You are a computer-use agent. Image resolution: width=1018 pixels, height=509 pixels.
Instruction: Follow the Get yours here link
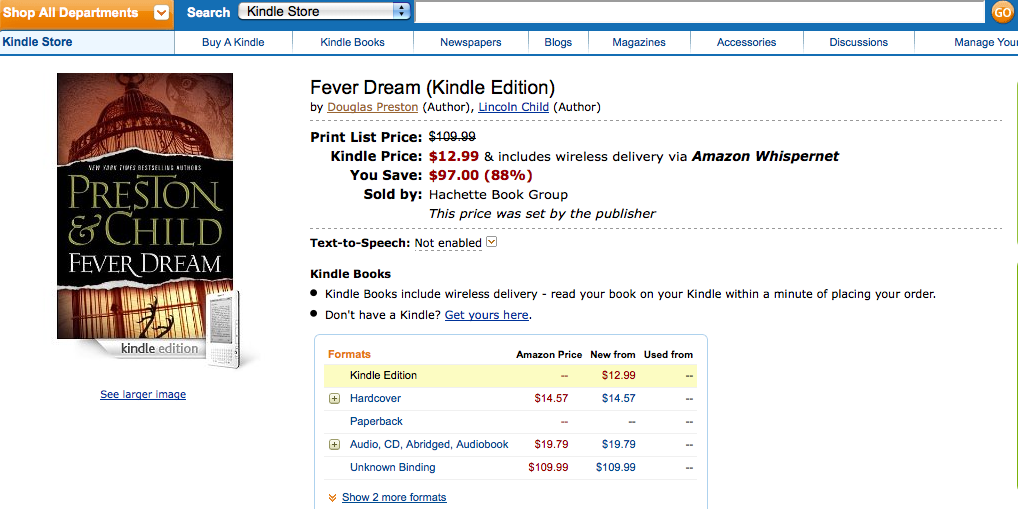click(x=486, y=315)
